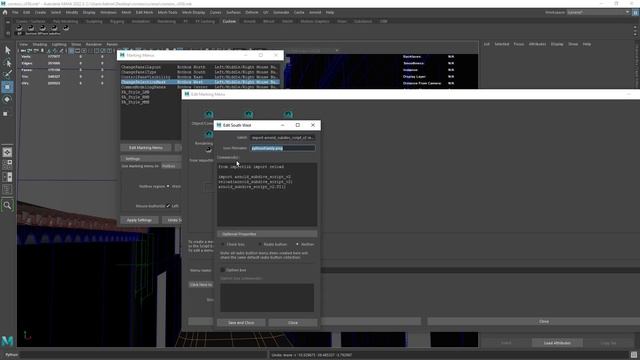Click Close button of Edit Marking Menu window
The height and width of the screenshot is (360, 640).
[x=544, y=322]
